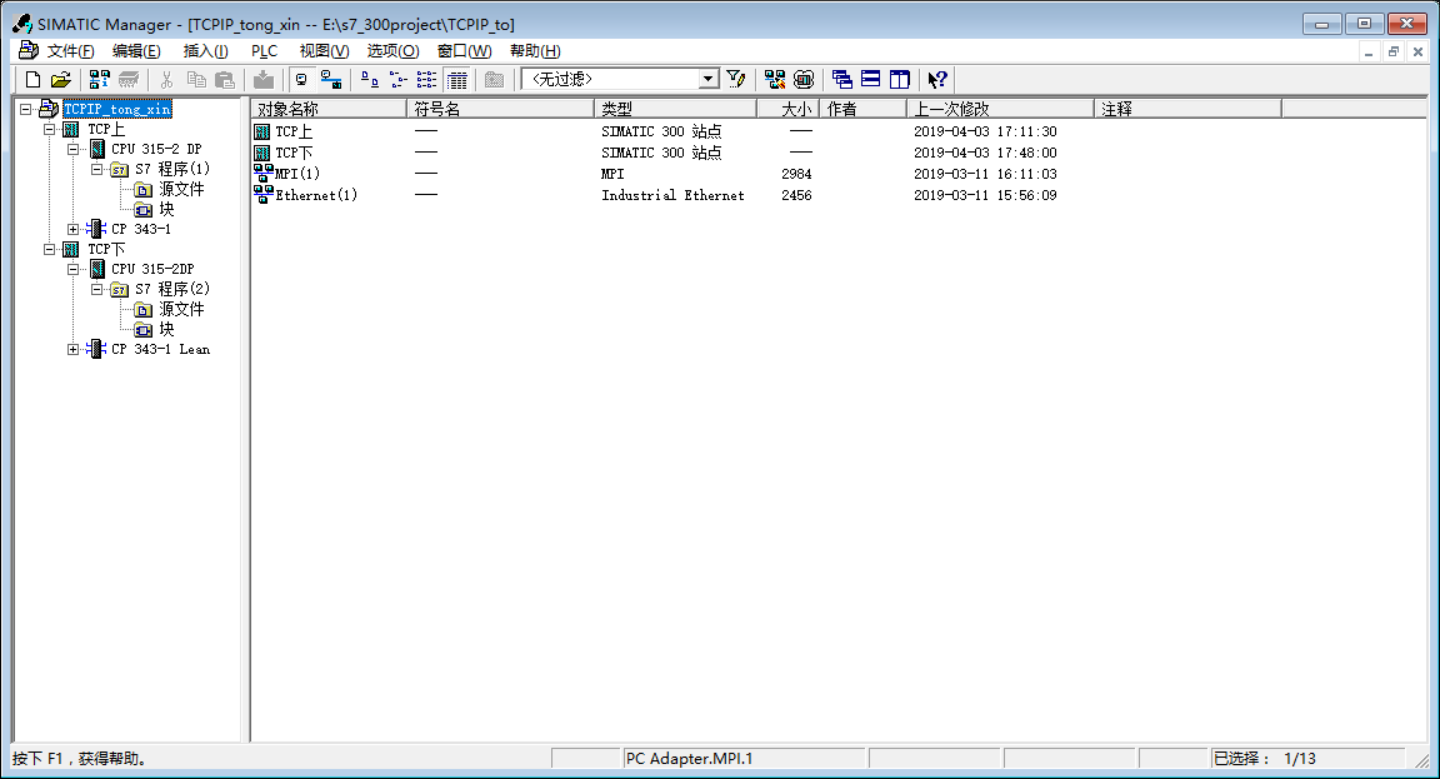Display accessible nodes using the toolbar icon
The image size is (1440, 779).
pos(96,79)
